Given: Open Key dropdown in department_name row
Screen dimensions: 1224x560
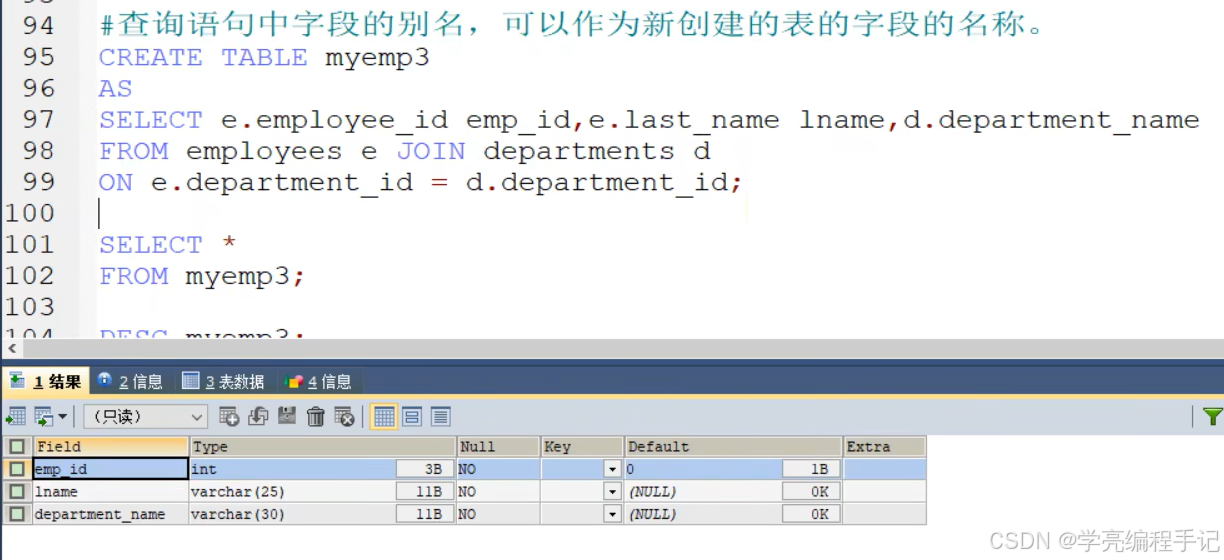Looking at the screenshot, I should (x=612, y=514).
